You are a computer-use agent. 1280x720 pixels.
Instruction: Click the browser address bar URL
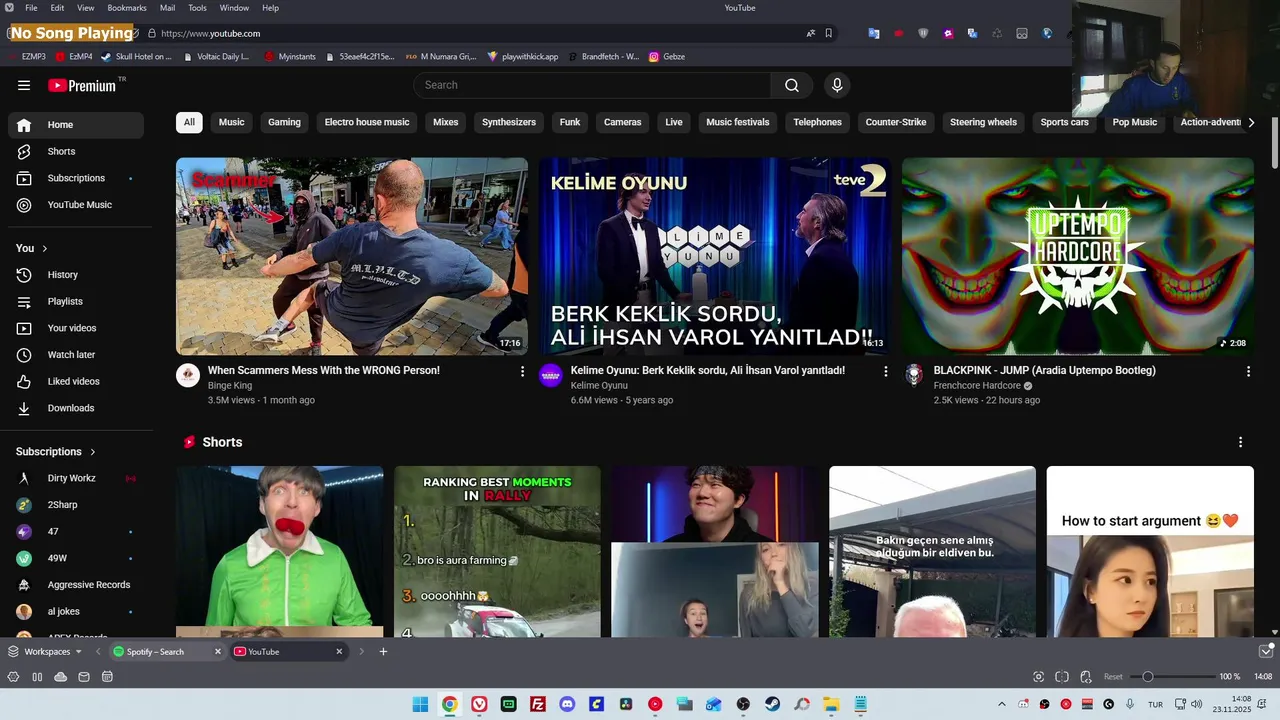(x=210, y=33)
